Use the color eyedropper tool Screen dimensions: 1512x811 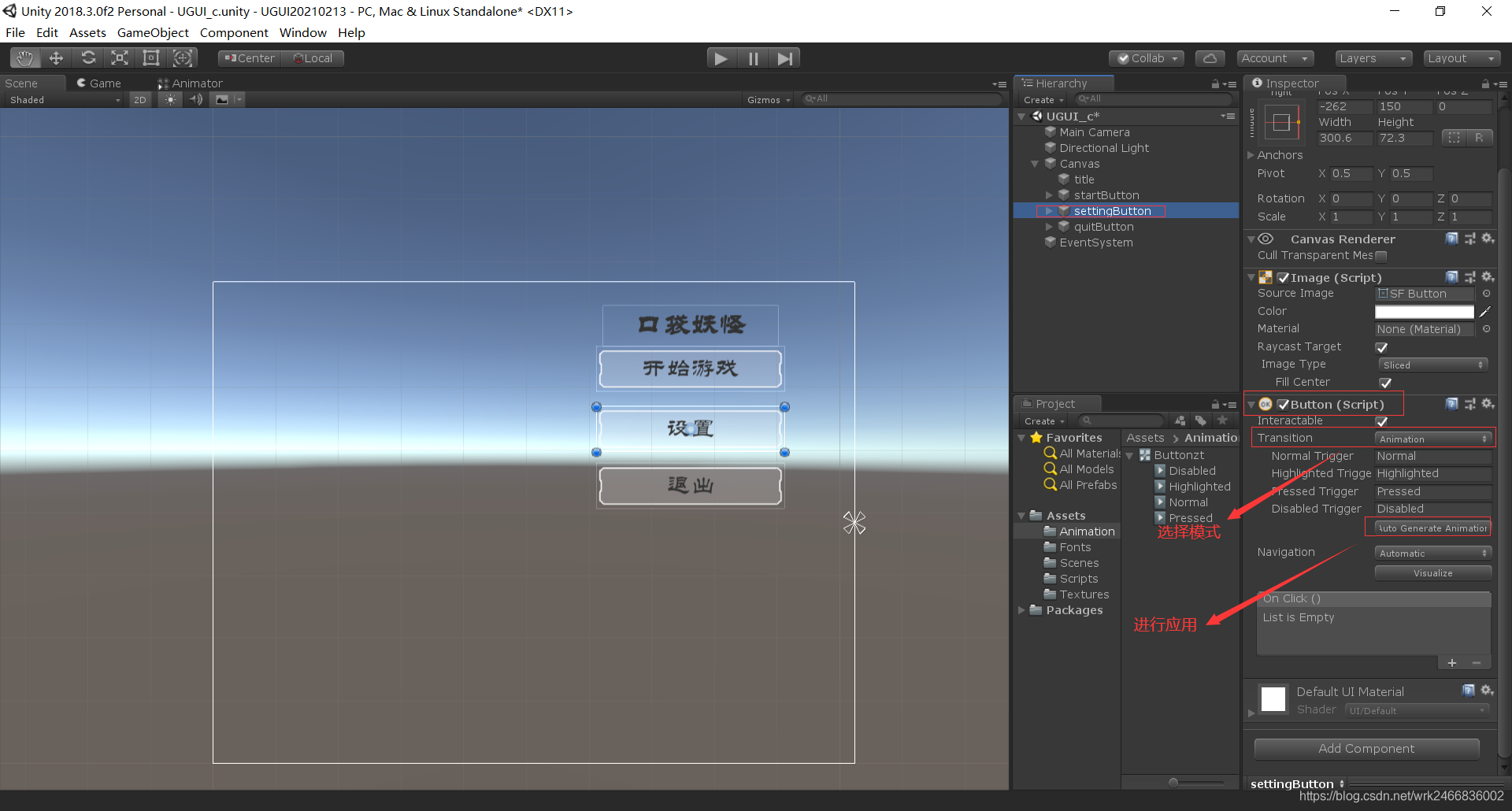[x=1485, y=312]
